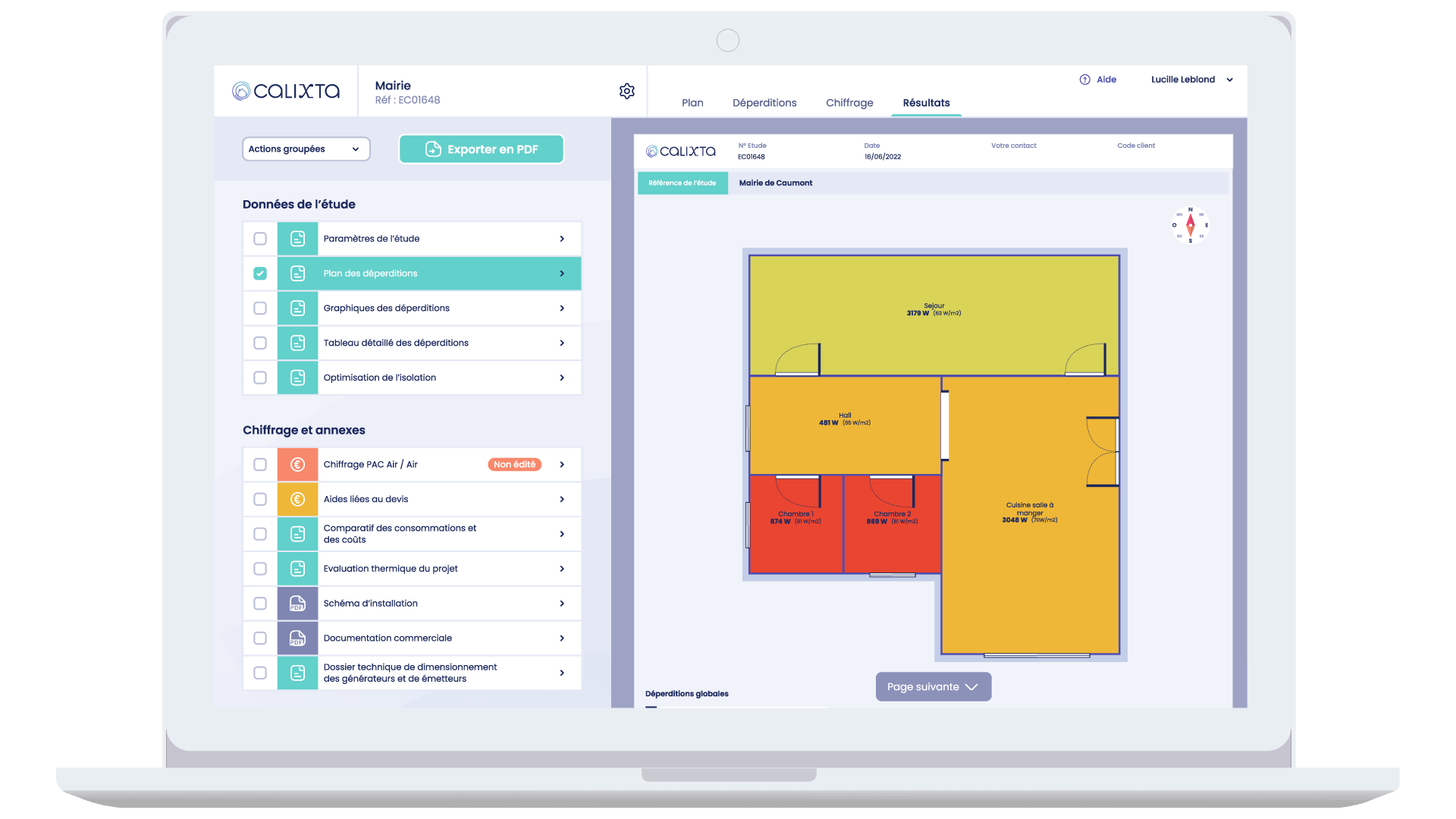The width and height of the screenshot is (1456, 819).
Task: Uncheck the Plan des déperditions checkbox
Action: [260, 274]
